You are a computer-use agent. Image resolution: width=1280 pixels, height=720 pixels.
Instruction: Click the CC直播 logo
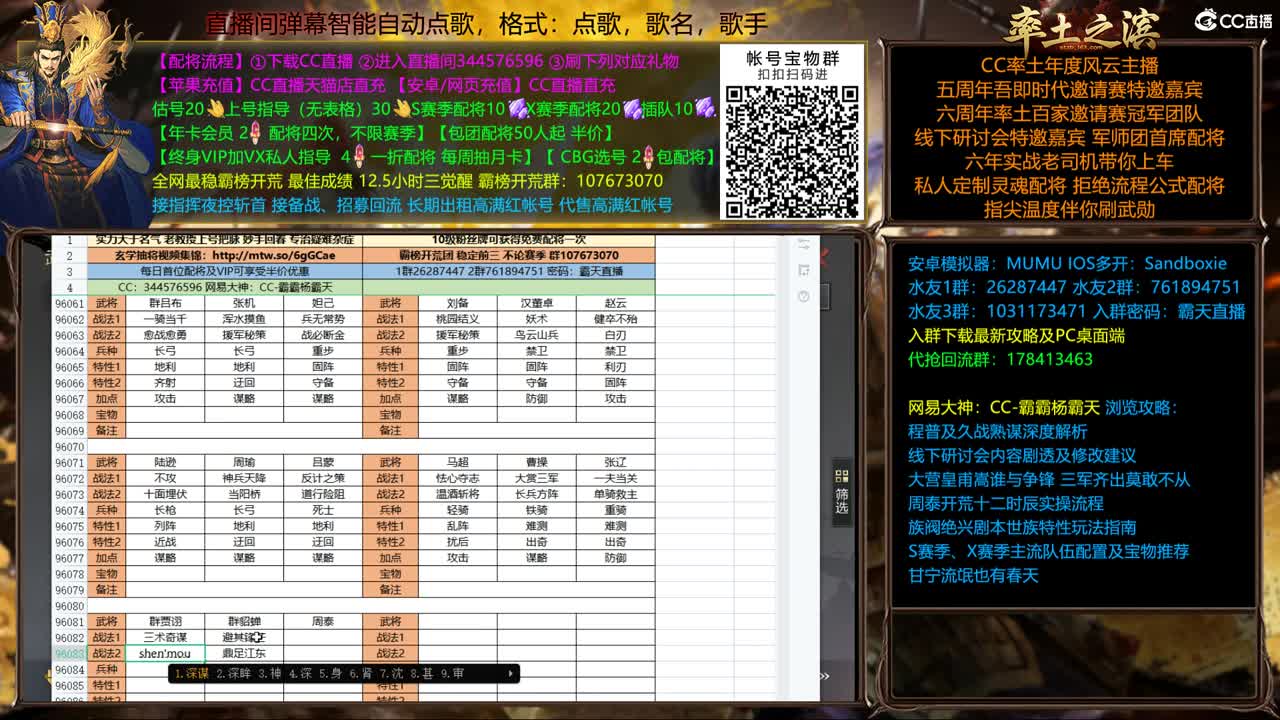click(1233, 20)
